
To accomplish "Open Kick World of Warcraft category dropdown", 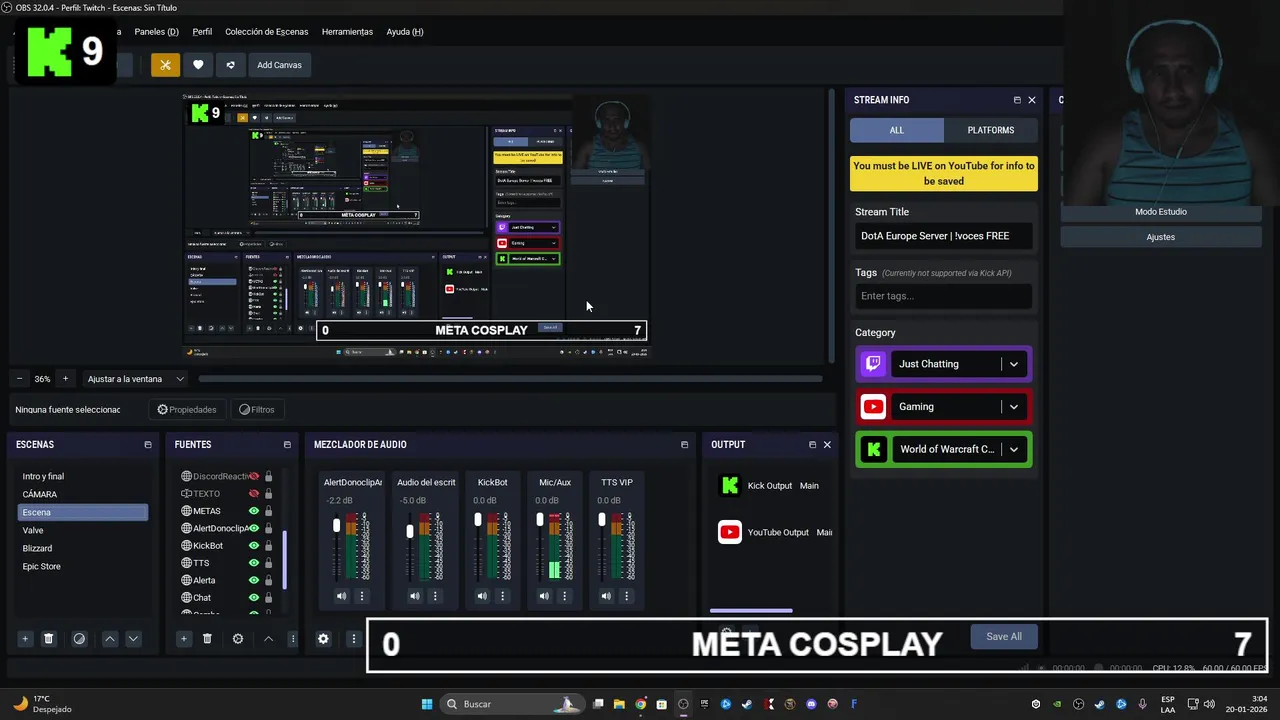I will [1013, 449].
